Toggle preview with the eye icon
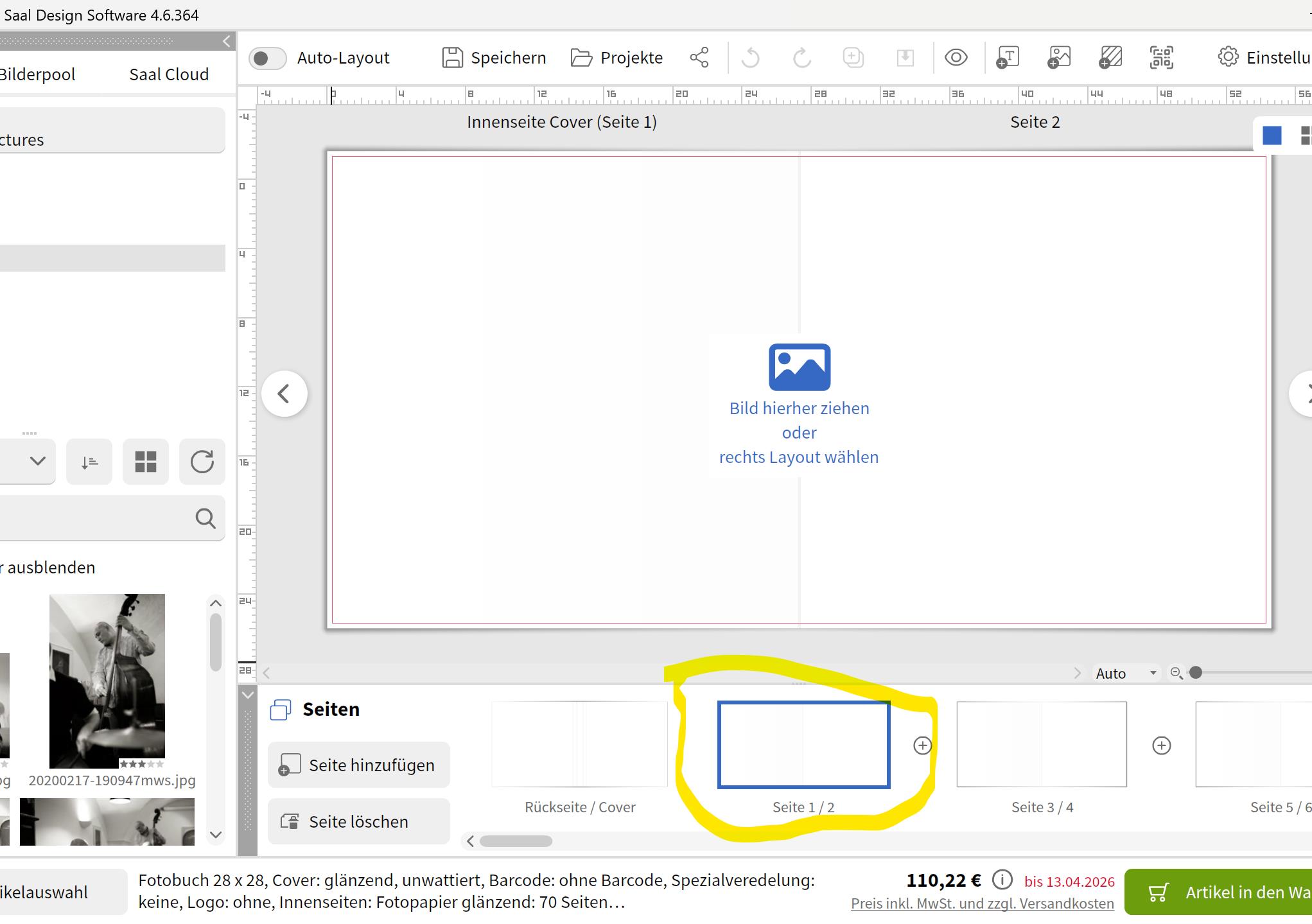 [x=956, y=58]
